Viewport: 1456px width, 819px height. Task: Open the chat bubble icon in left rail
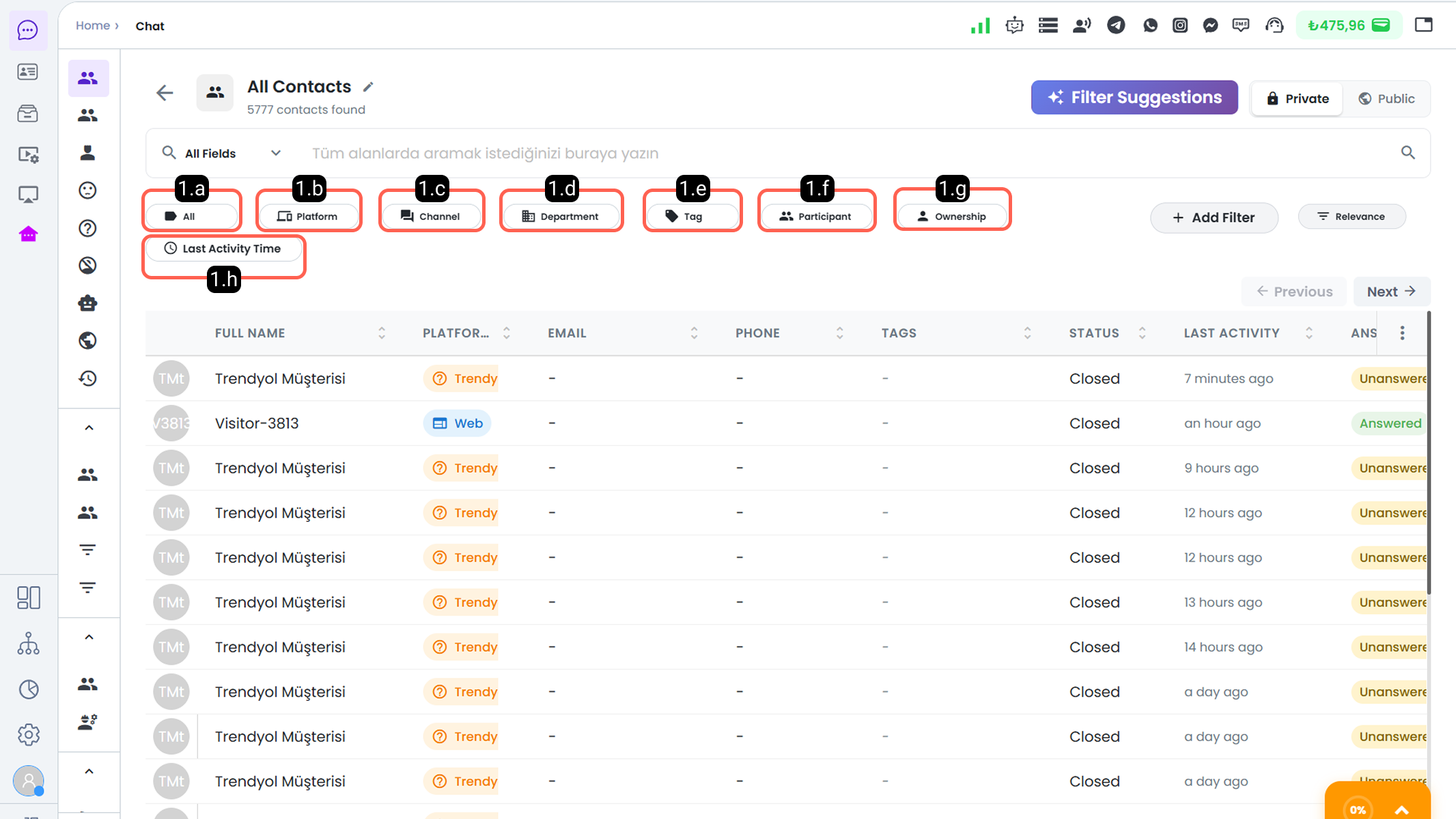[28, 30]
